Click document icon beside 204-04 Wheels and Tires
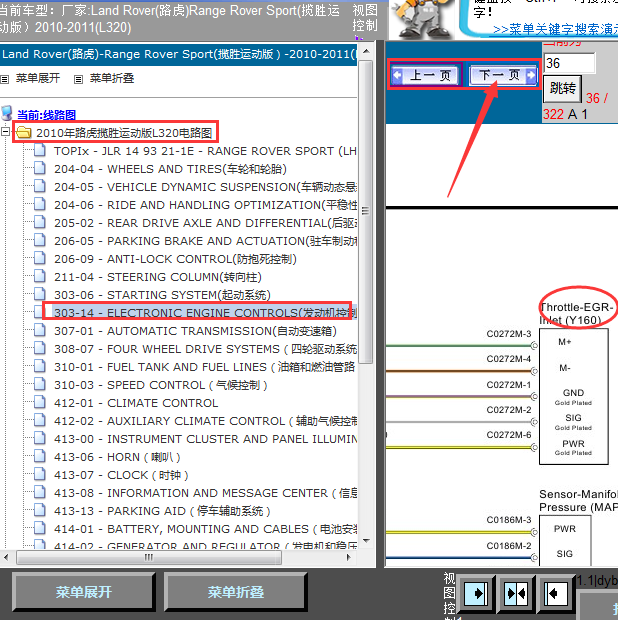Viewport: 618px width, 620px height. [41, 169]
